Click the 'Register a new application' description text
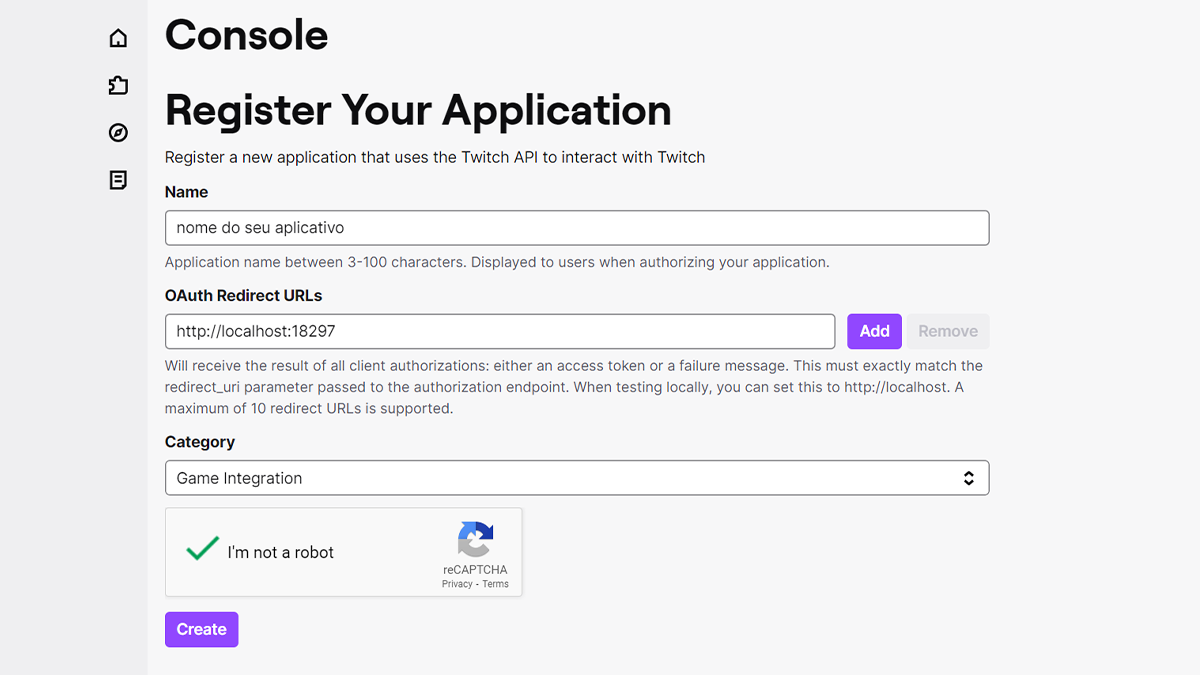 tap(435, 157)
